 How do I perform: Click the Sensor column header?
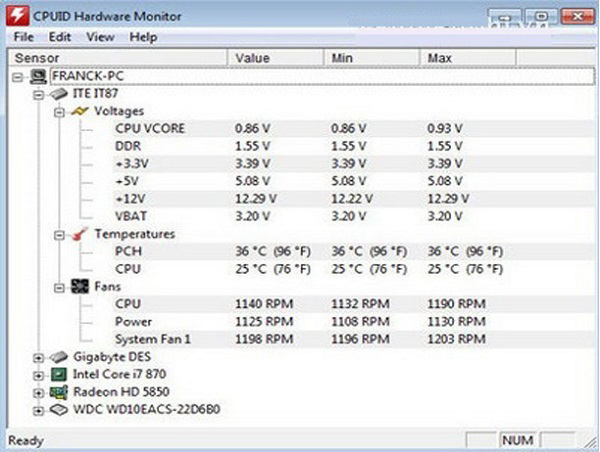point(117,58)
